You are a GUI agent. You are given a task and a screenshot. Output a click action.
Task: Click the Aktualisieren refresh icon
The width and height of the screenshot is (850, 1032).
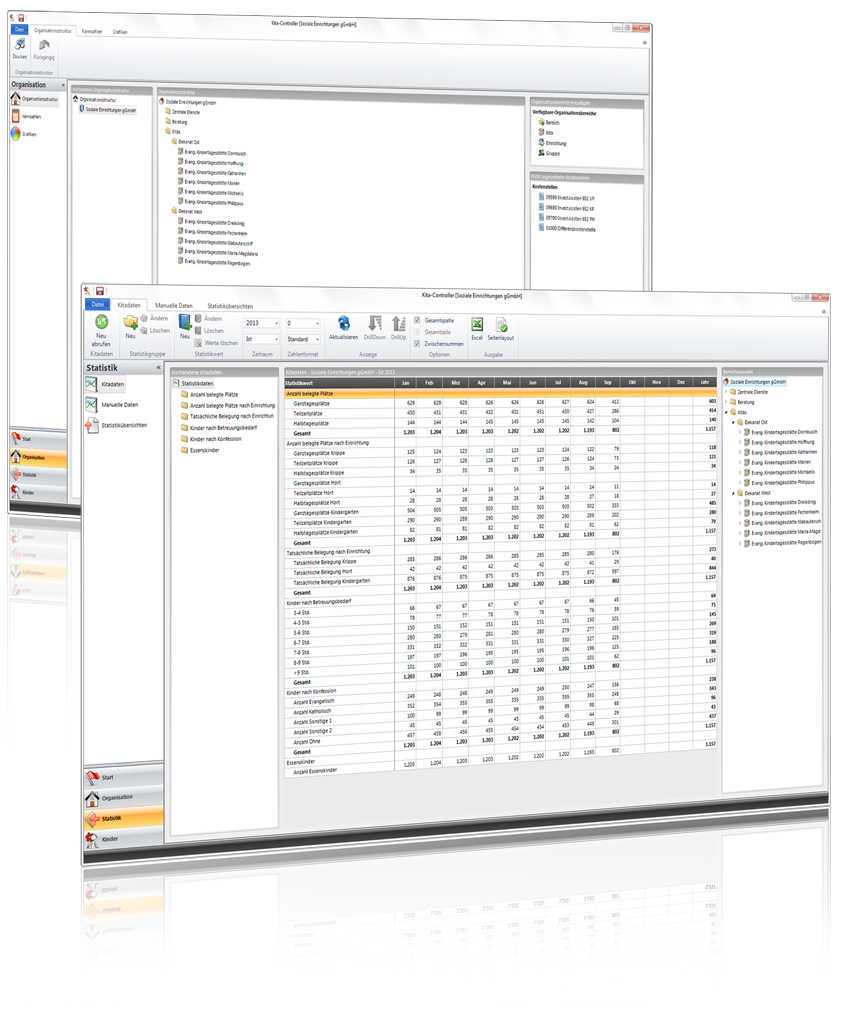[343, 323]
